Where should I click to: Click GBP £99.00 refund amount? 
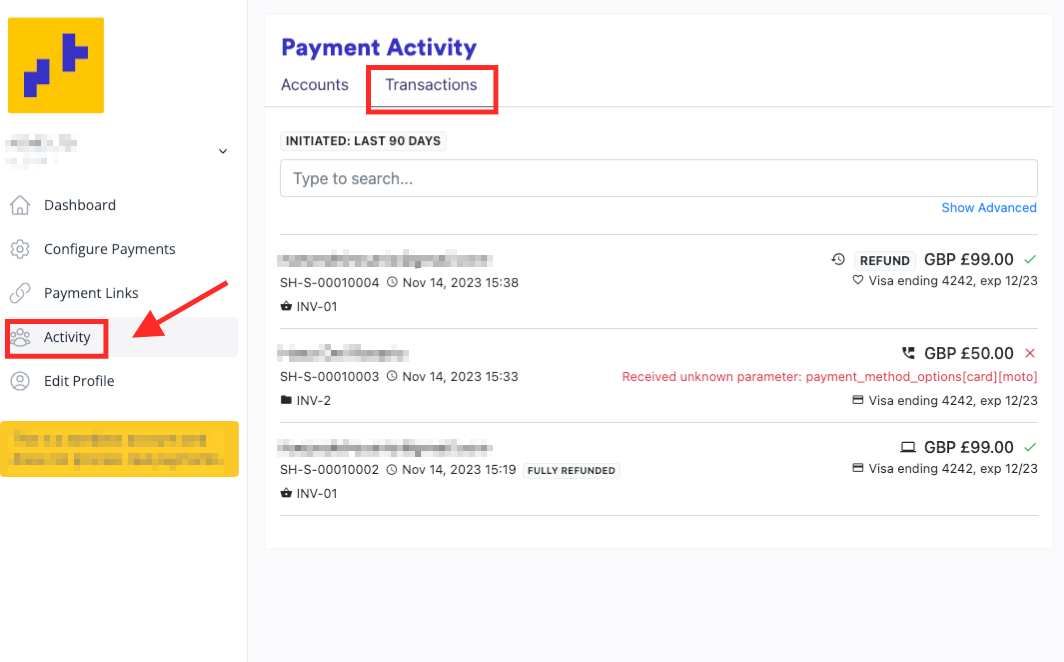[x=969, y=260]
